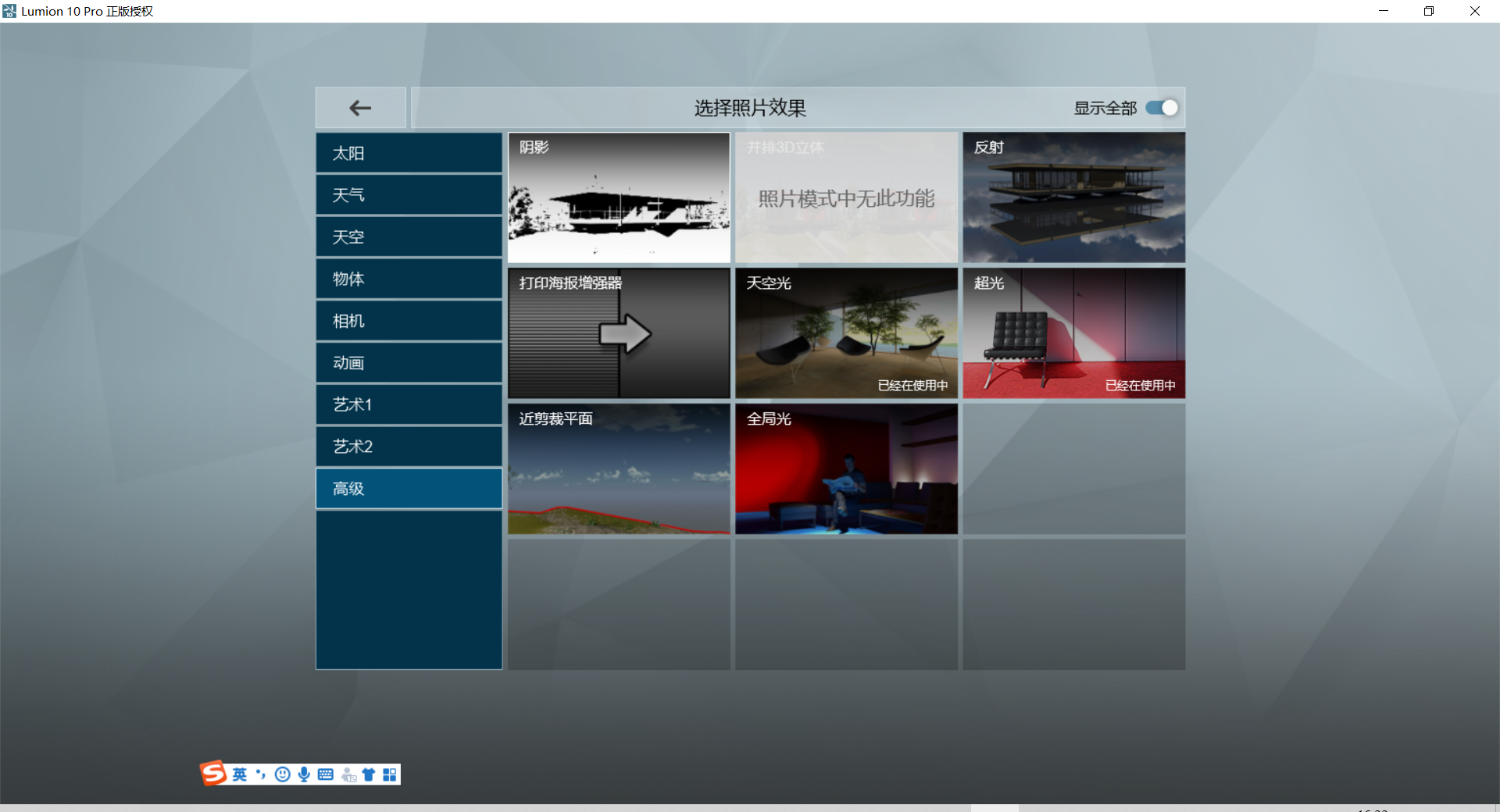The width and height of the screenshot is (1500, 812).
Task: Switch Sogou input language via 英 button
Action: 239,775
